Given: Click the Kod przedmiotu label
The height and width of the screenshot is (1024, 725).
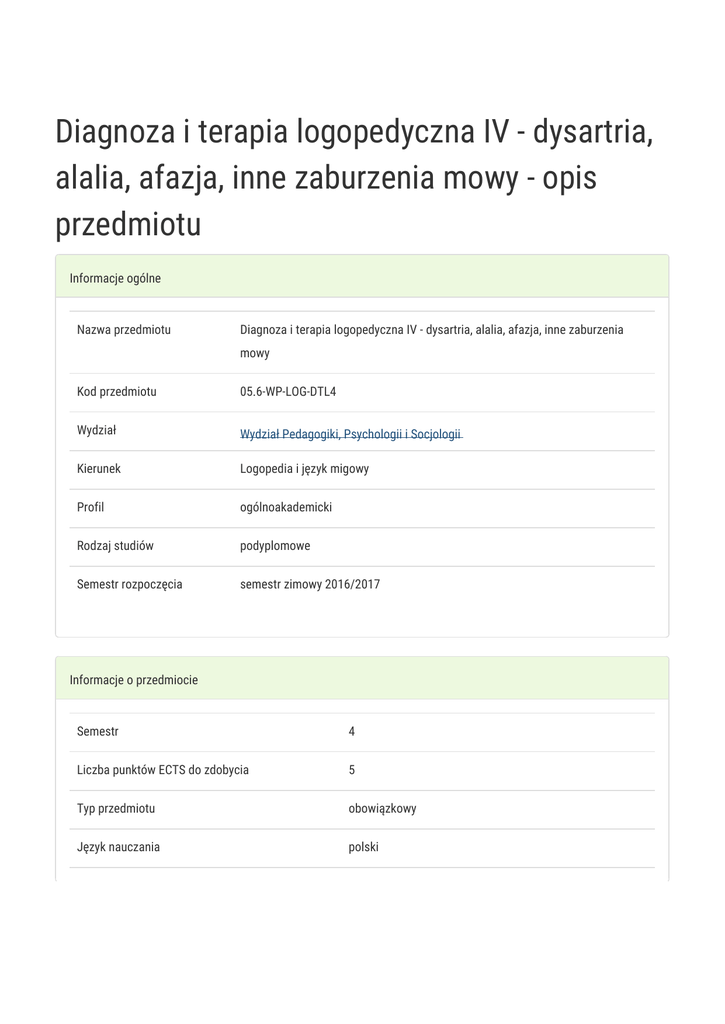Looking at the screenshot, I should 117,391.
